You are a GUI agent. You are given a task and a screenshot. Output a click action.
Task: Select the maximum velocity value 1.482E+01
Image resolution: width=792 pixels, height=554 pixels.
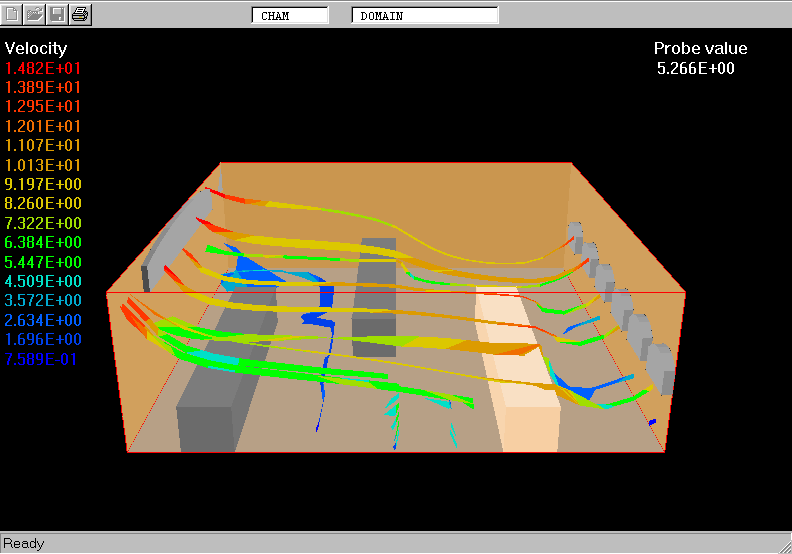click(43, 68)
